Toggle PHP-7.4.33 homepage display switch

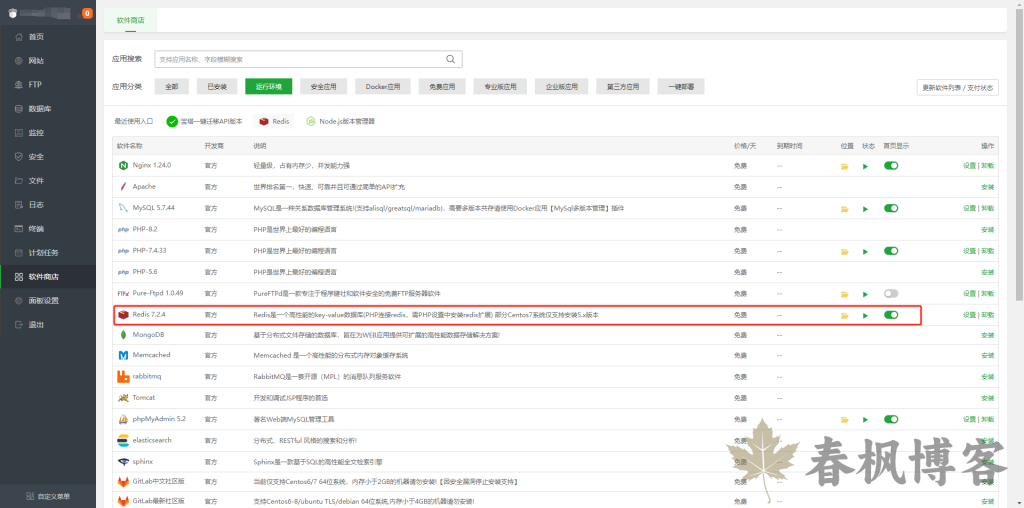891,251
